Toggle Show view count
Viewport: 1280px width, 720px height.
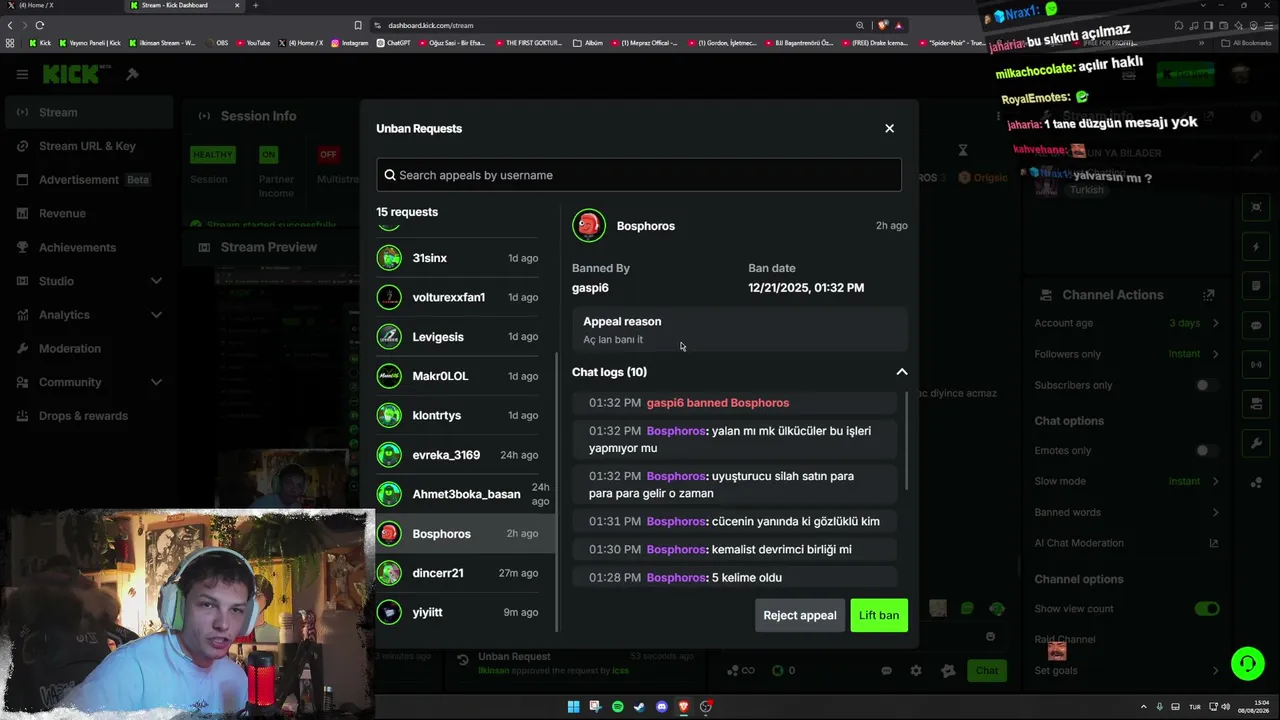pyautogui.click(x=1207, y=609)
